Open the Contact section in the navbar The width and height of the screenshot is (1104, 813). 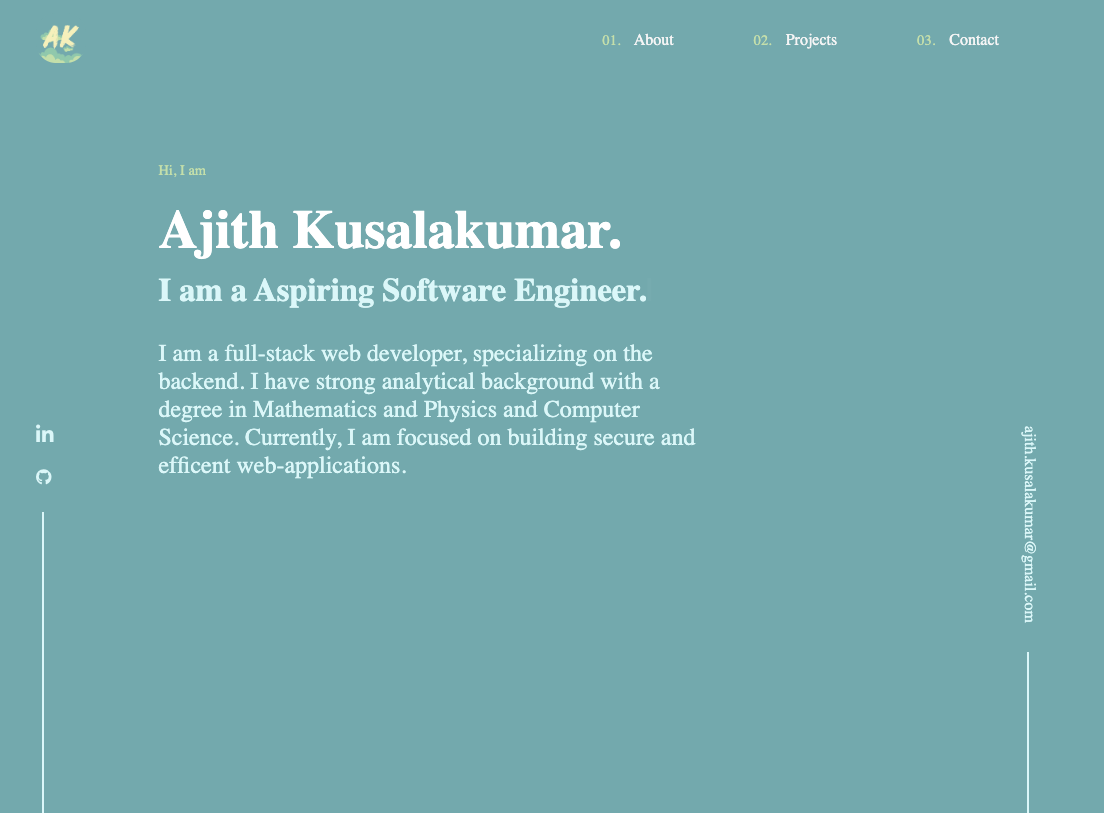974,40
